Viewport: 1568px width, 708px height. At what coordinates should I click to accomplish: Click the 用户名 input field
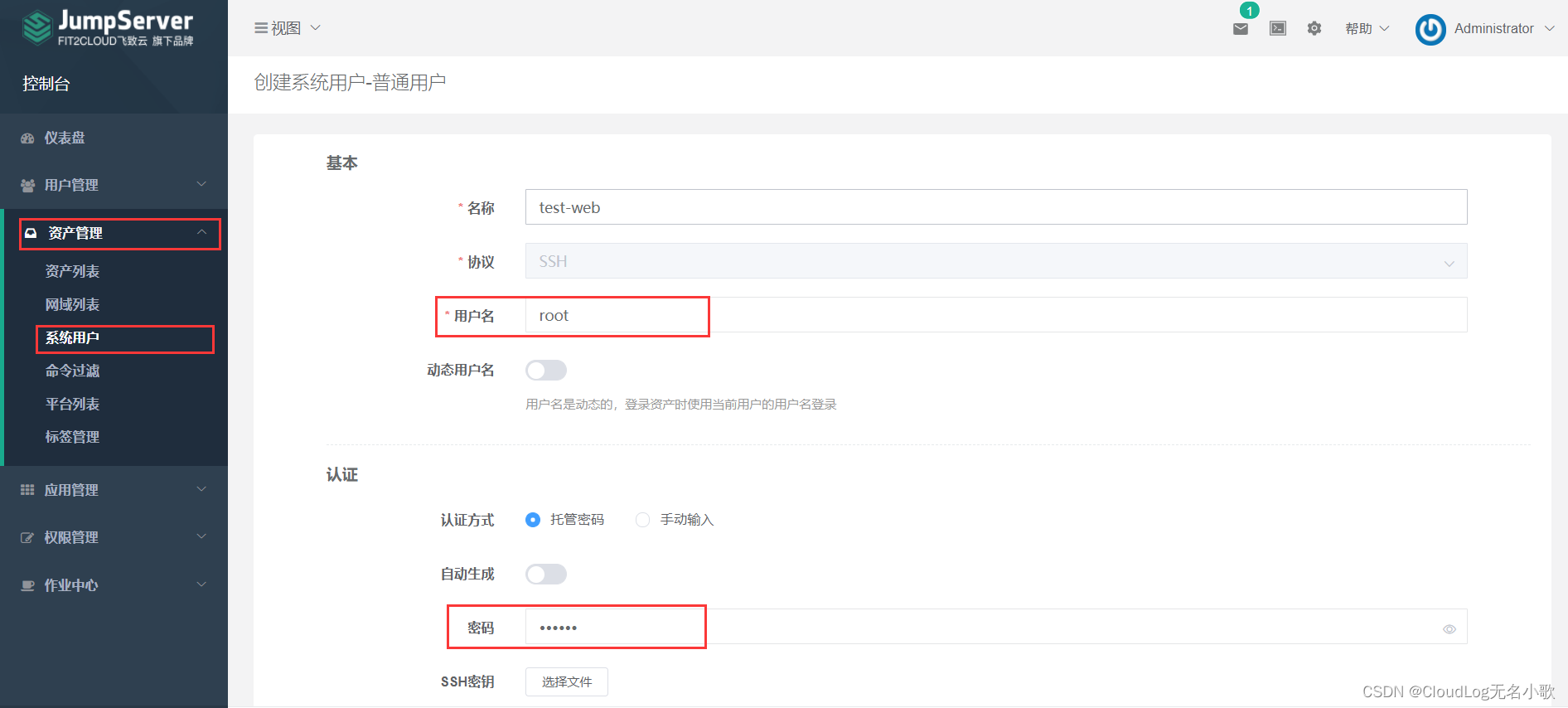[996, 315]
